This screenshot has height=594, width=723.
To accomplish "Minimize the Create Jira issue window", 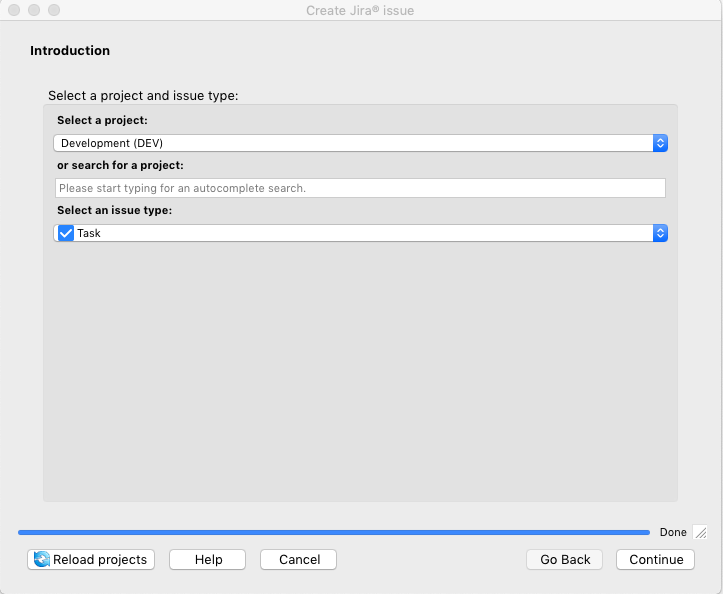I will [x=34, y=10].
